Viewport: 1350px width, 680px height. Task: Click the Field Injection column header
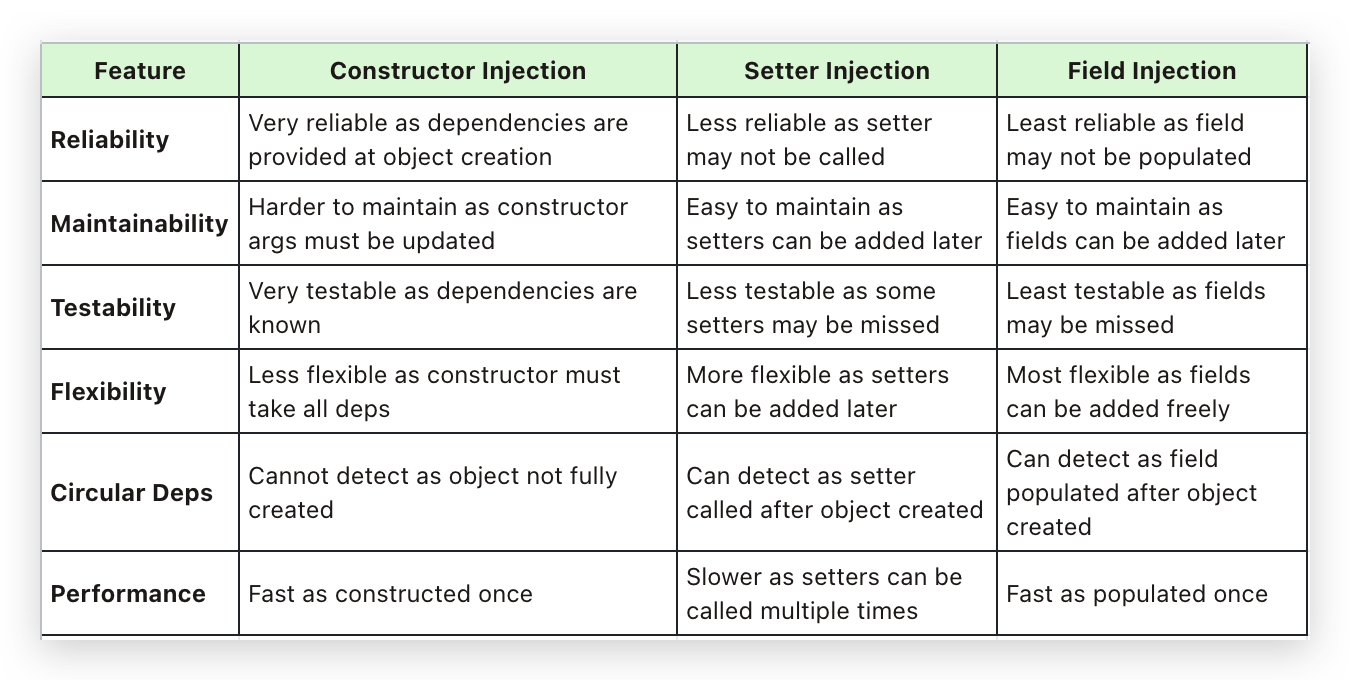[1152, 71]
